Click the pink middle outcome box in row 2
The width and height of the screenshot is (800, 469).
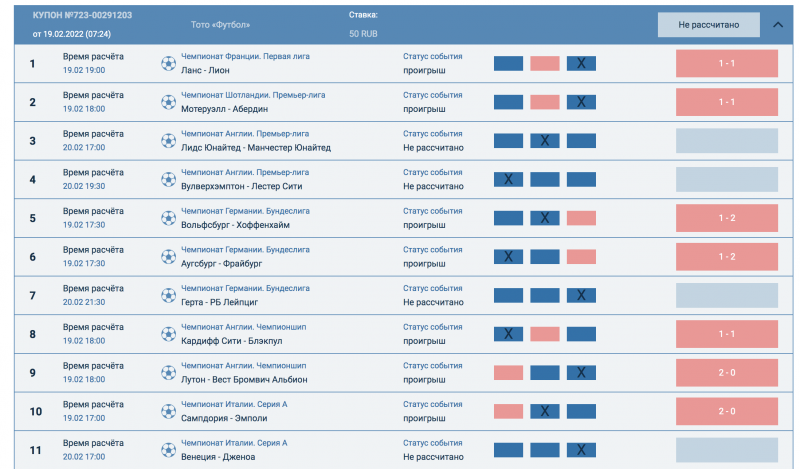click(x=544, y=102)
